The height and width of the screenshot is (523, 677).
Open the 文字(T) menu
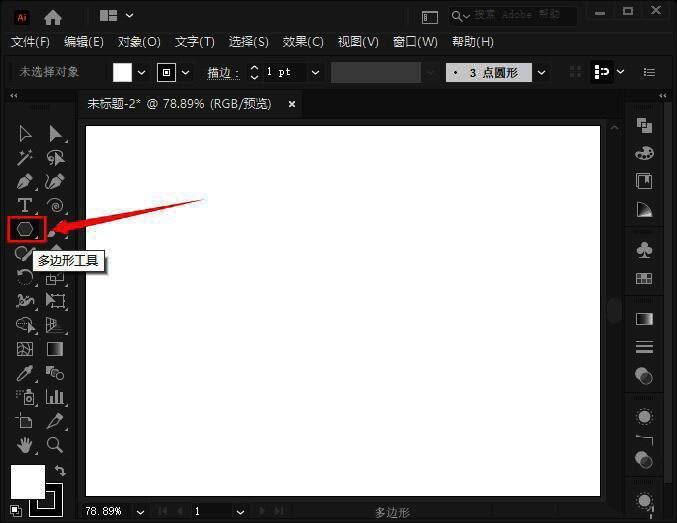[194, 42]
